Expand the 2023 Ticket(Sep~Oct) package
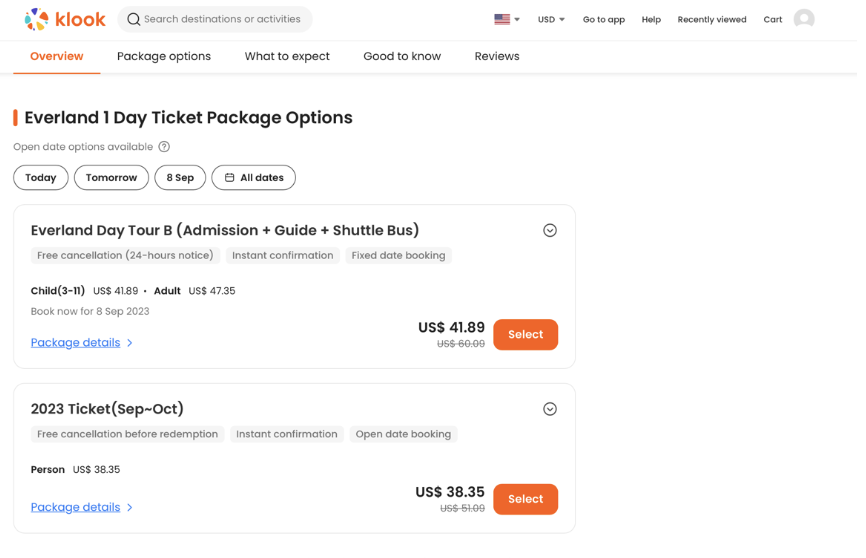Viewport: 866px width, 558px height. coord(549,409)
